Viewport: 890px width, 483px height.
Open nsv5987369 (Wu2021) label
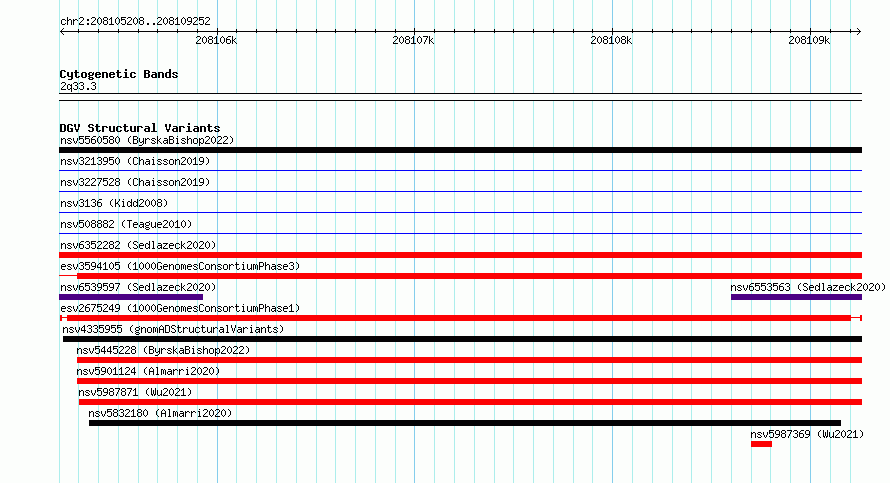pos(807,434)
